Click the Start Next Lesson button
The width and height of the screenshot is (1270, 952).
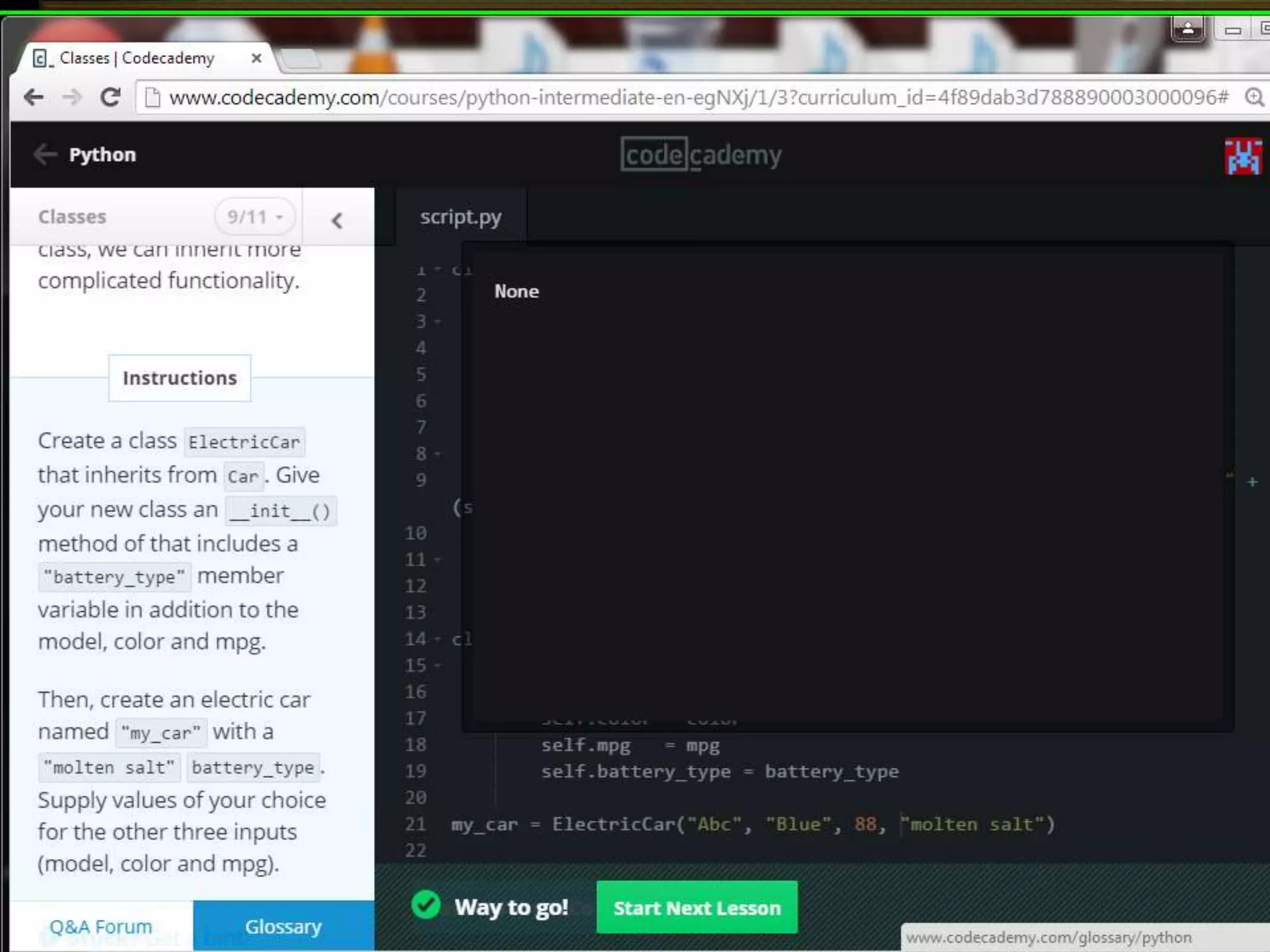[x=697, y=907]
